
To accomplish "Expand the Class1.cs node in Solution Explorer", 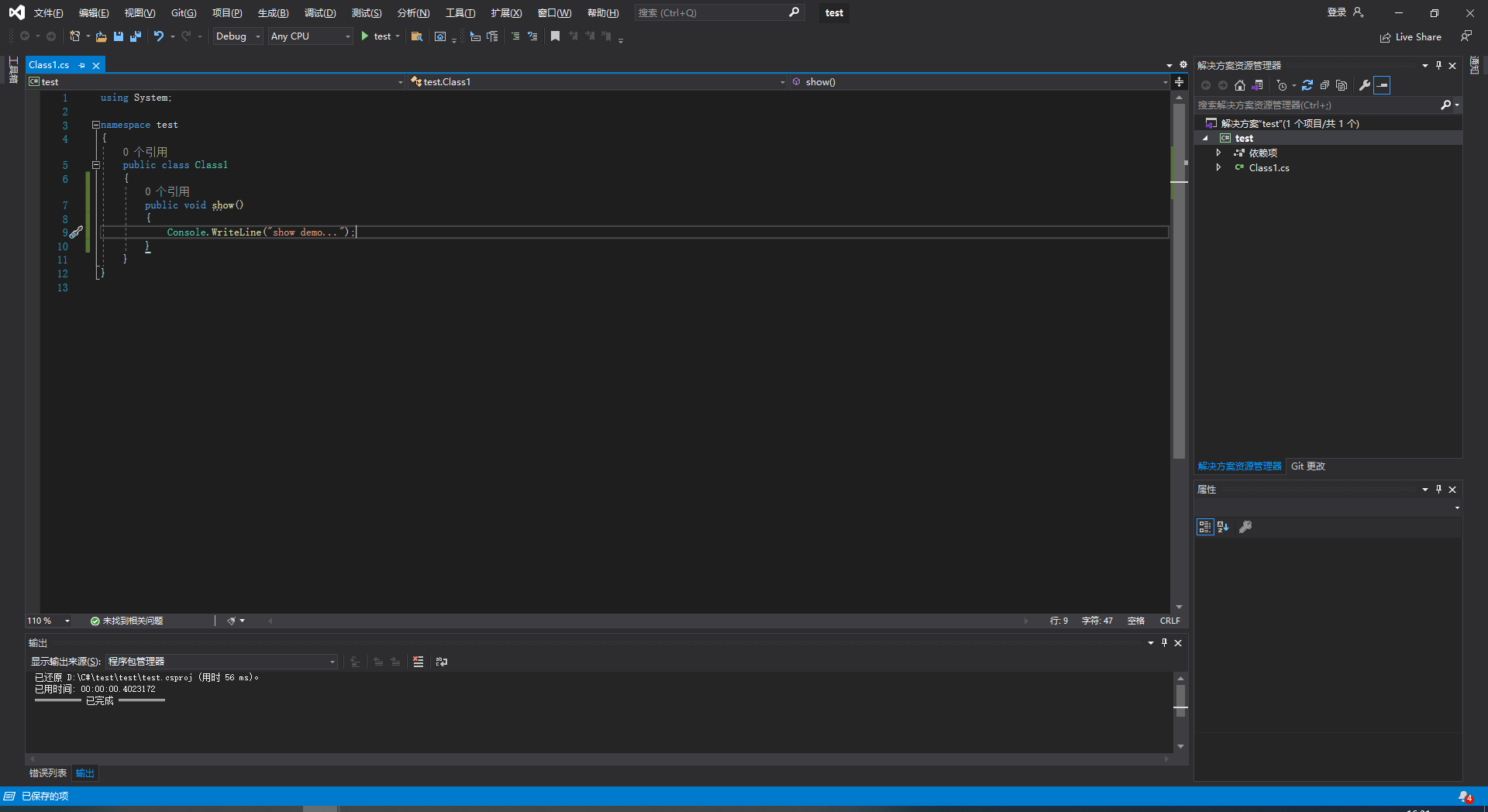I will pos(1218,167).
